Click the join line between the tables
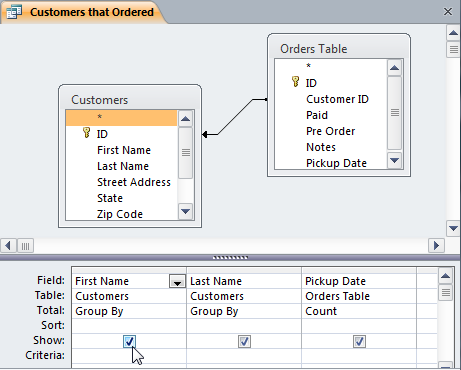The height and width of the screenshot is (370, 461). tap(235, 117)
